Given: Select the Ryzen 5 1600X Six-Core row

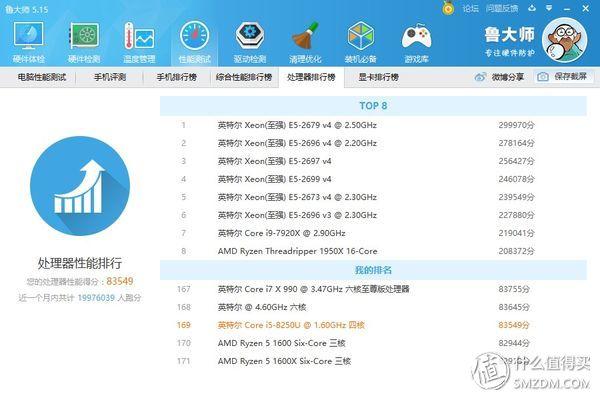Looking at the screenshot, I should tap(373, 361).
